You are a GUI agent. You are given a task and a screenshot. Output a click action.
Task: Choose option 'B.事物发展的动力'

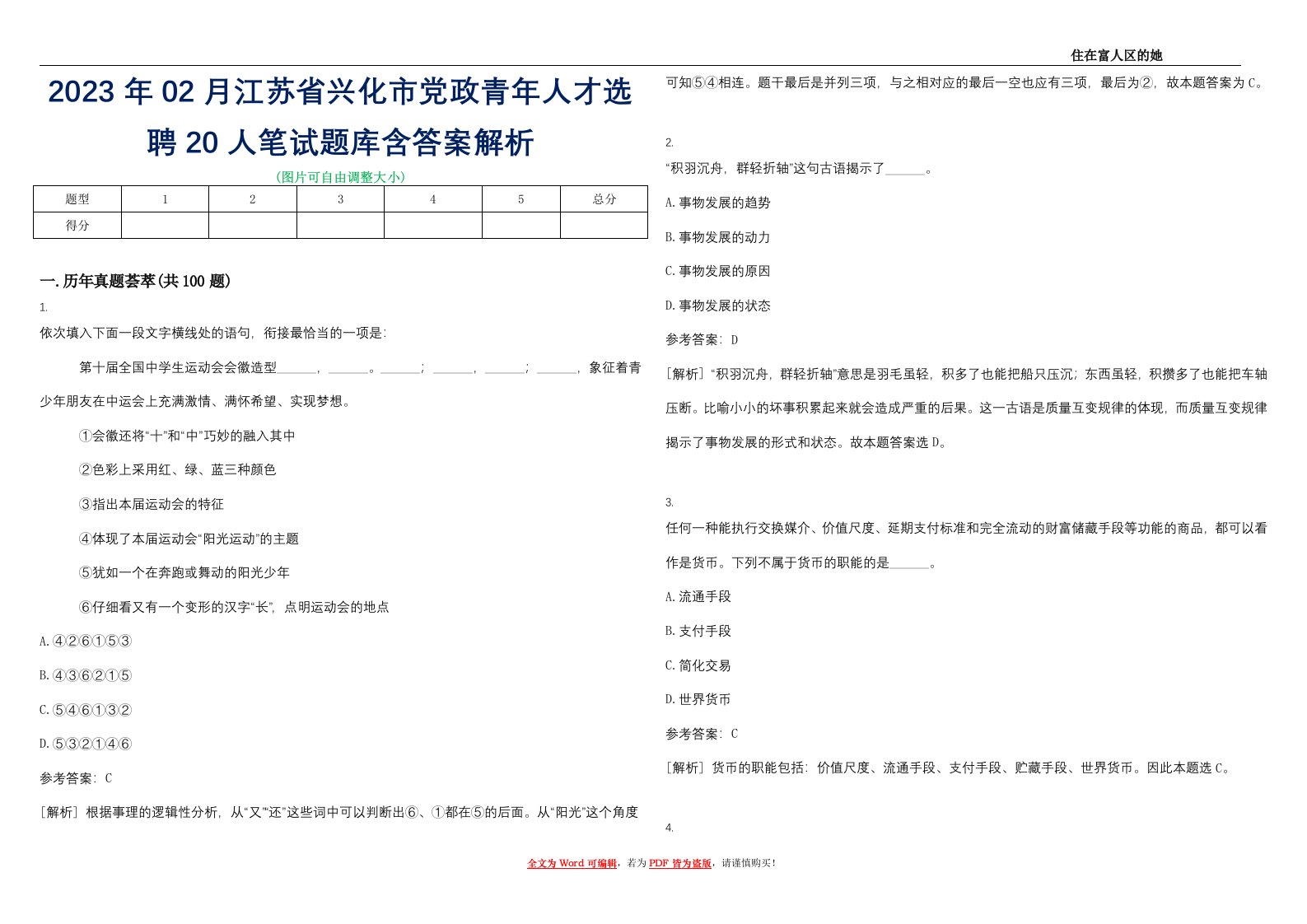point(718,237)
